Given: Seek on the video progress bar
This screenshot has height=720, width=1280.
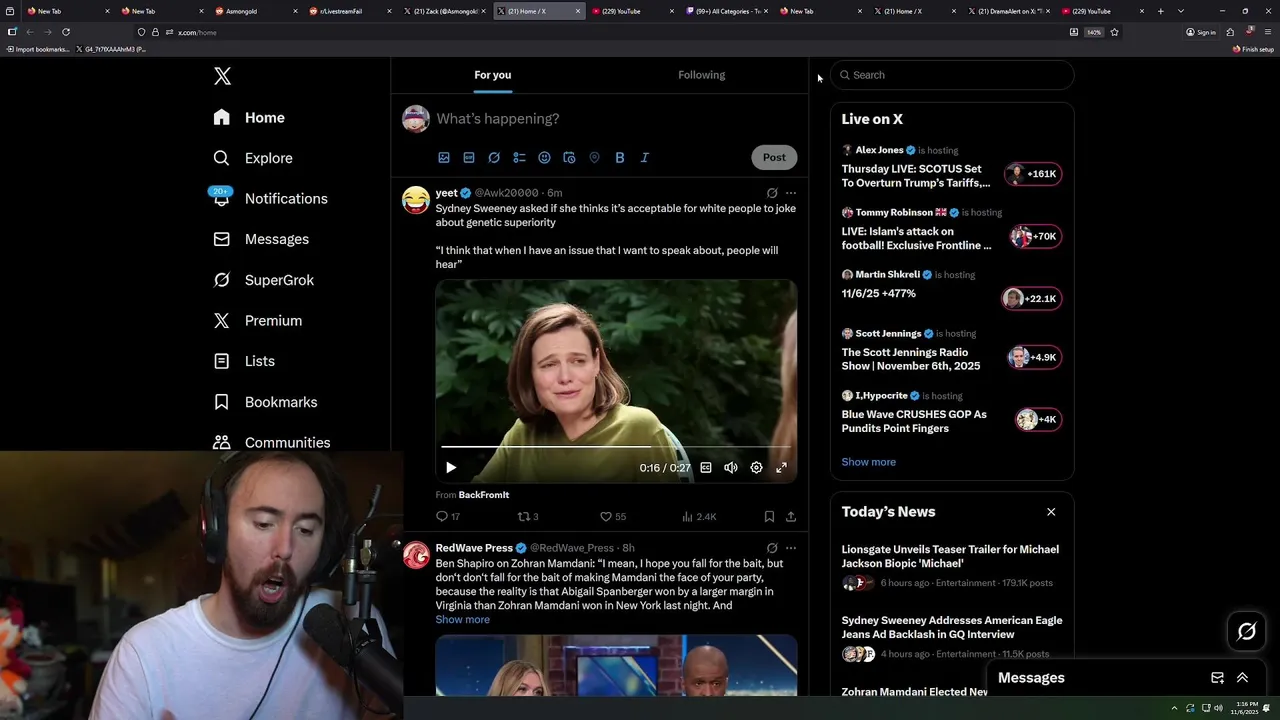Looking at the screenshot, I should point(616,447).
